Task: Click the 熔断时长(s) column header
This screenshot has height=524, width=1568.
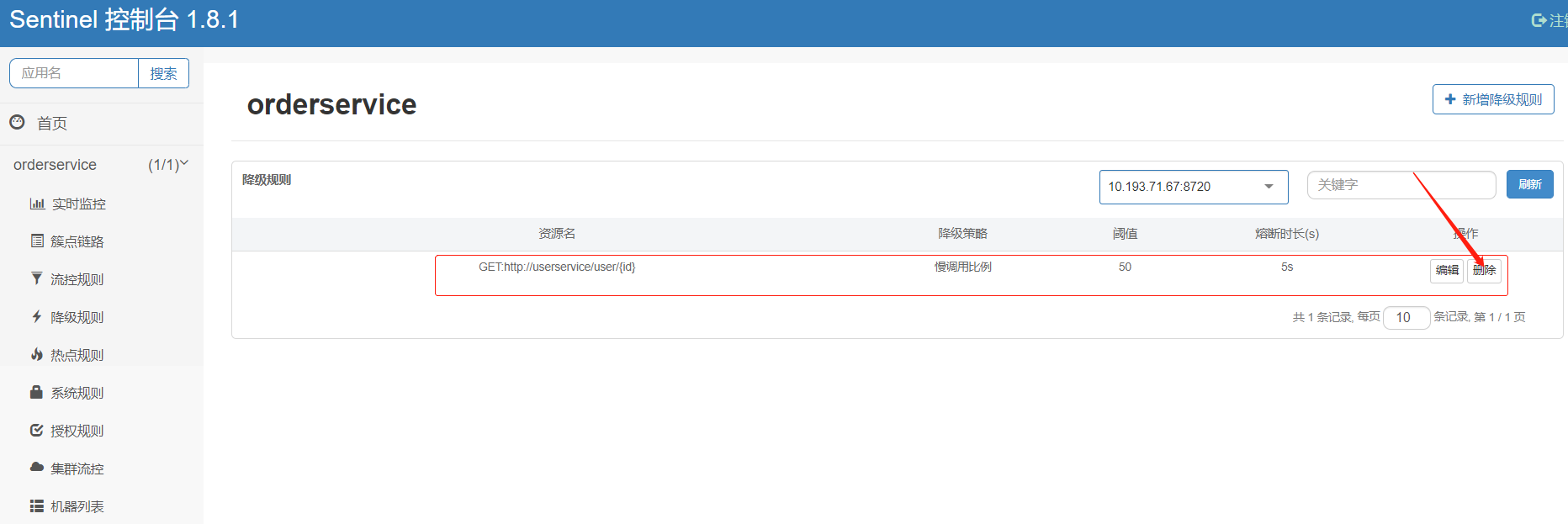Action: (x=1287, y=234)
